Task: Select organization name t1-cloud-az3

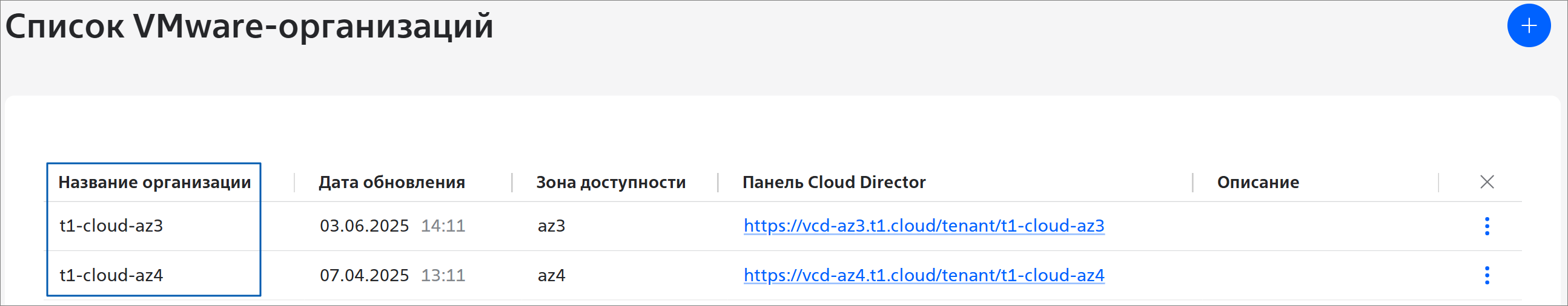Action: [111, 226]
